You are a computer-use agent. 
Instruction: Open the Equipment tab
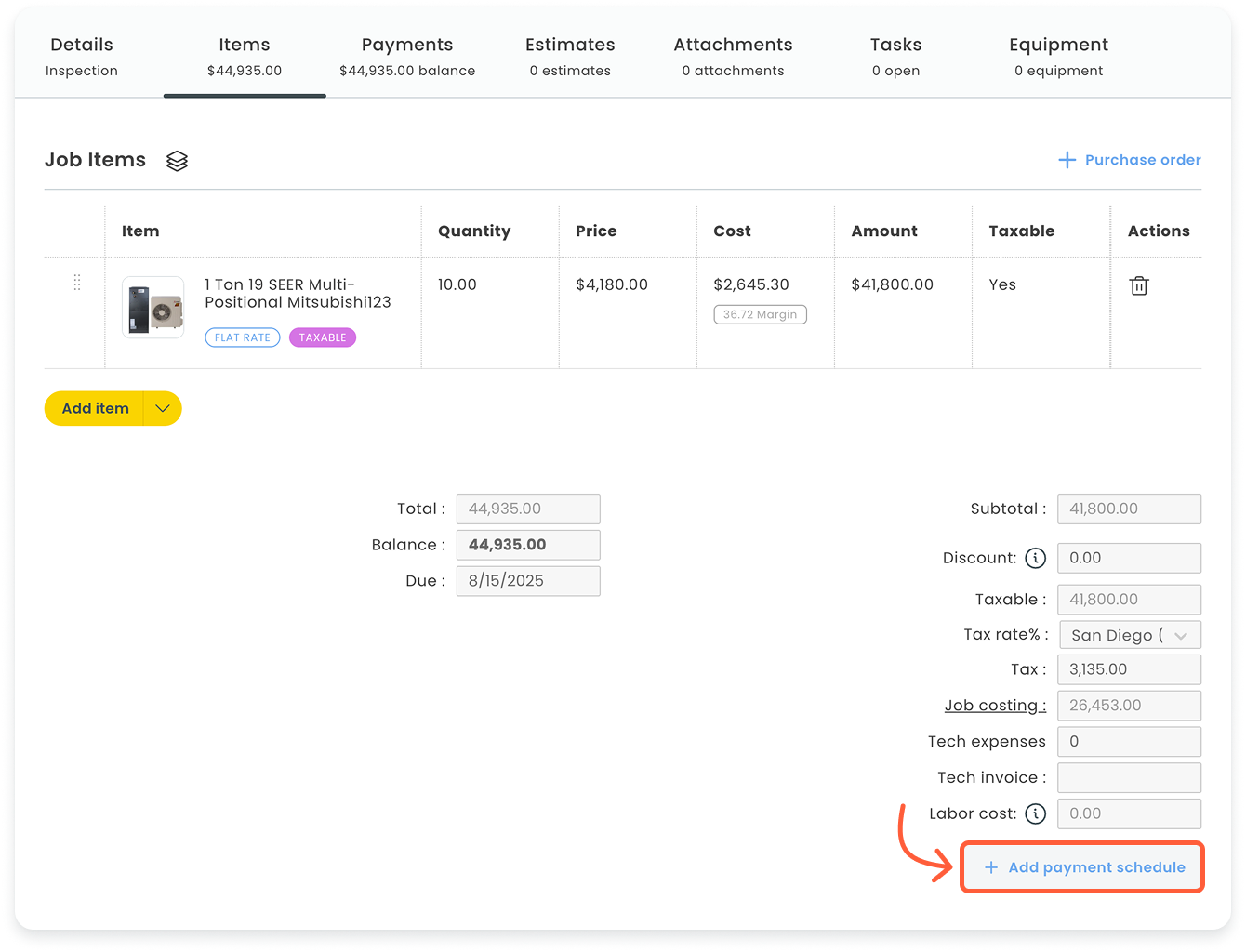pos(1058,44)
